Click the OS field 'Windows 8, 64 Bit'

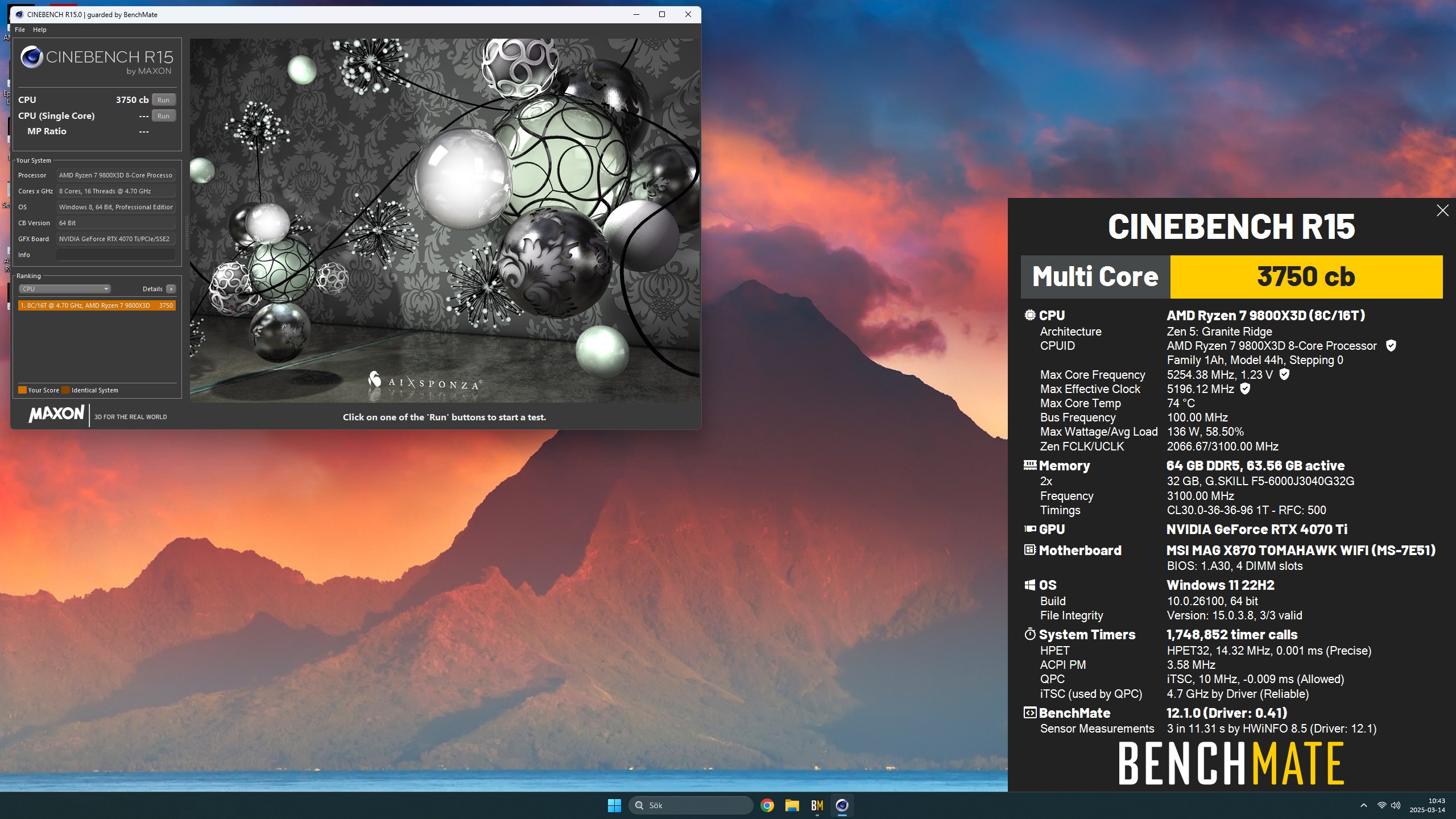click(x=115, y=207)
